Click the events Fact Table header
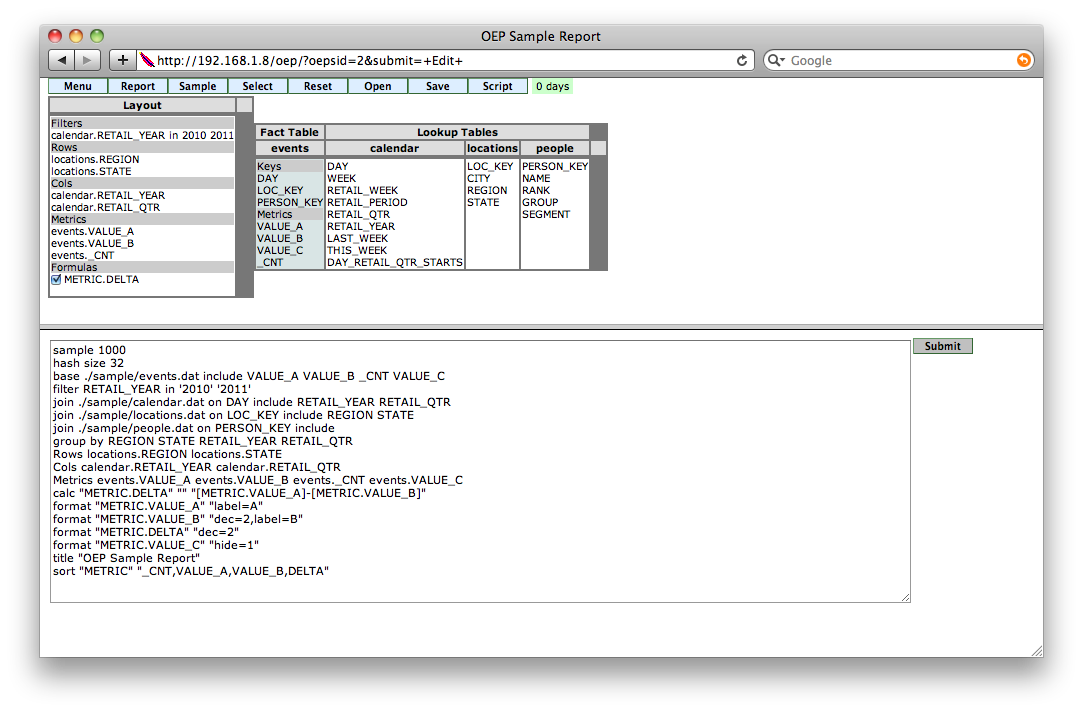Viewport: 1083px width, 712px height. click(x=289, y=148)
